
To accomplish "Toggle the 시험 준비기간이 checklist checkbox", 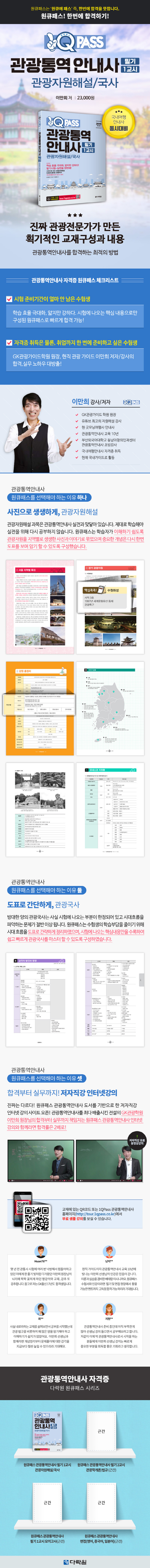I will click(9, 299).
